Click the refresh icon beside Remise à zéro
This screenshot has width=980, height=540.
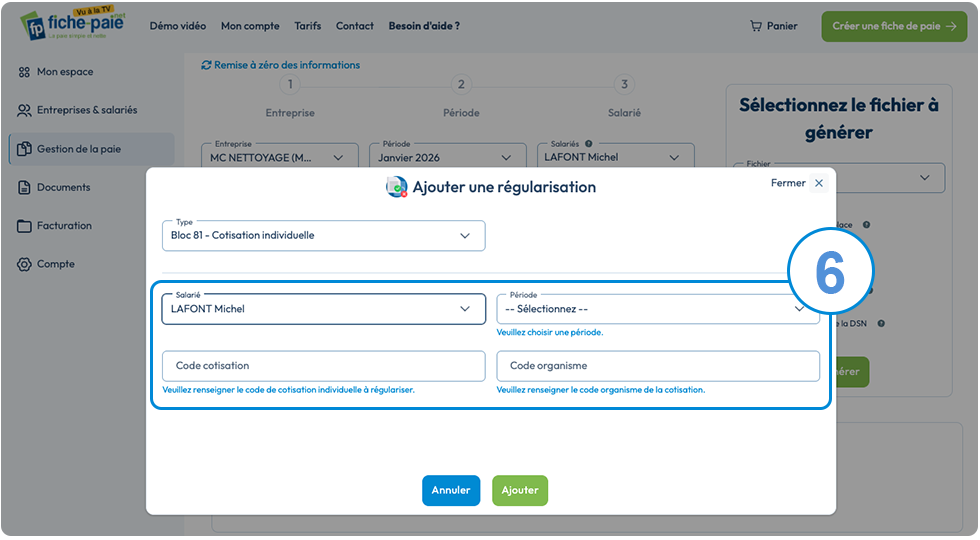click(206, 65)
